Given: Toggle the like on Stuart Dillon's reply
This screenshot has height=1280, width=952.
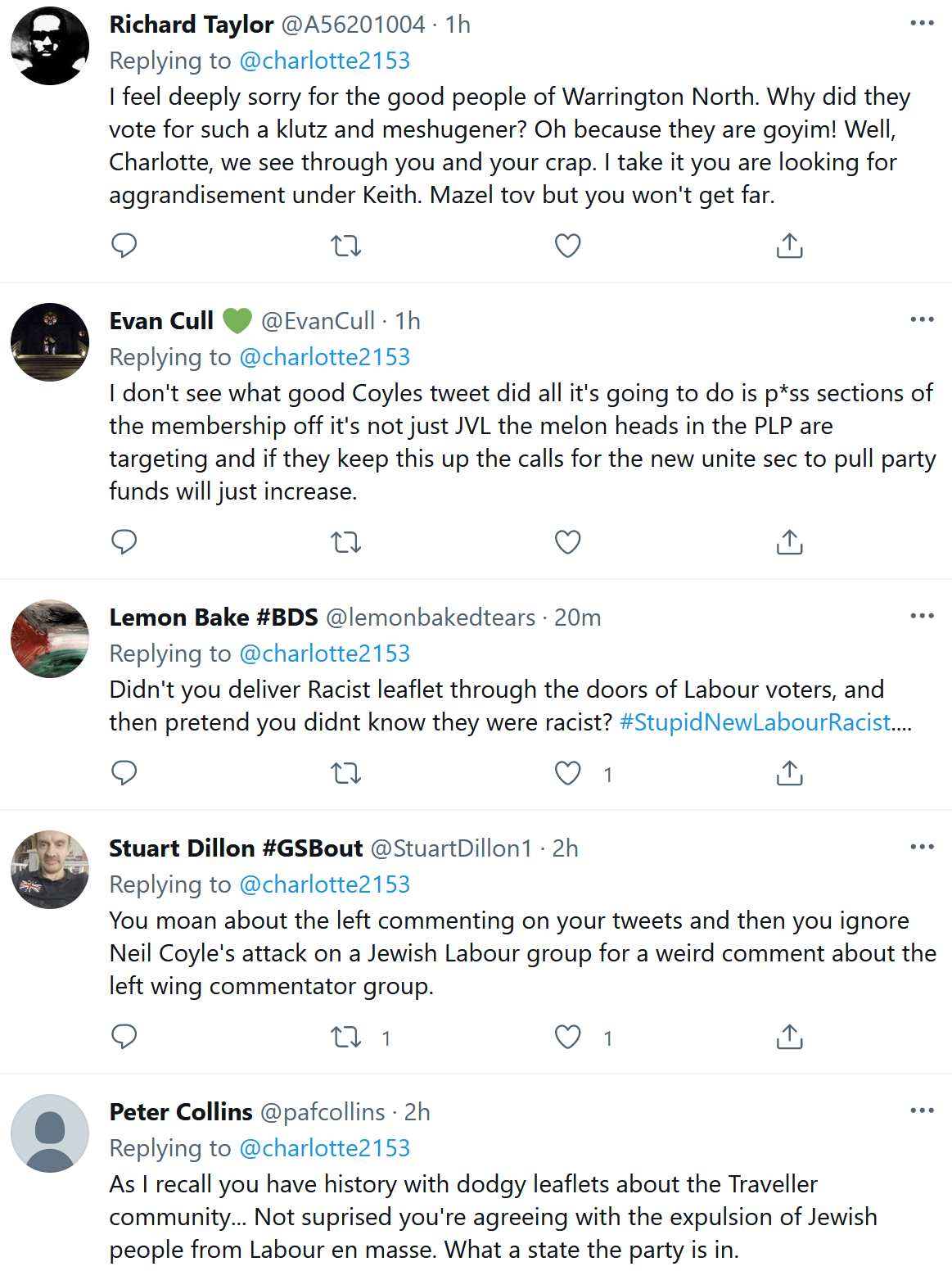Looking at the screenshot, I should [566, 1037].
